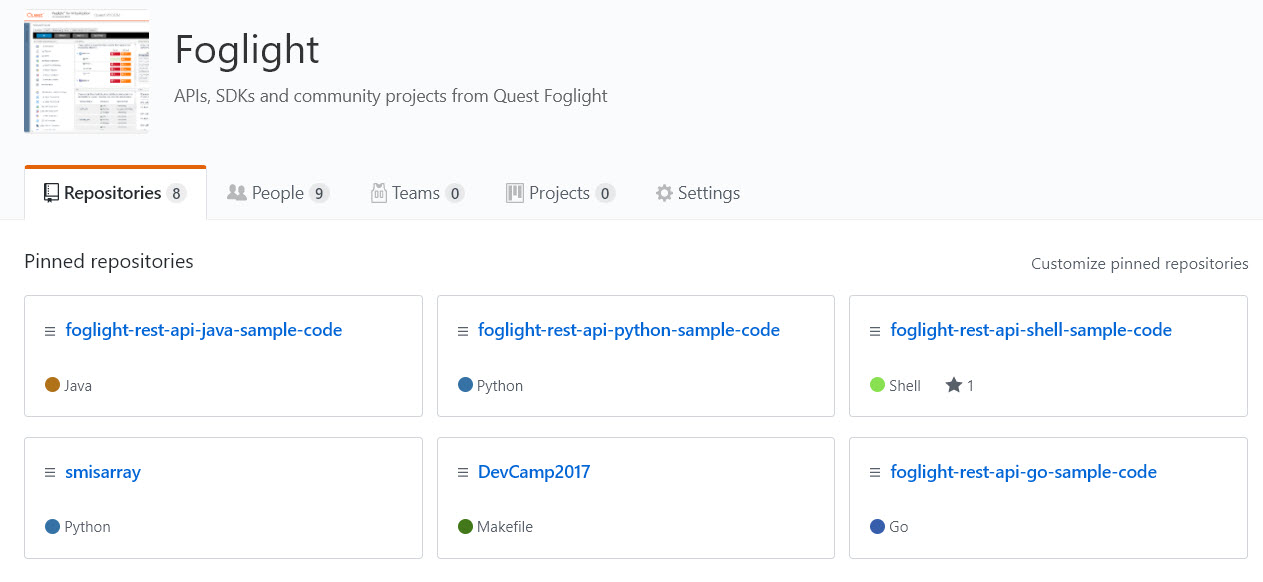Click the Shell language label
Screen dimensions: 1263x582
pyautogui.click(x=905, y=386)
